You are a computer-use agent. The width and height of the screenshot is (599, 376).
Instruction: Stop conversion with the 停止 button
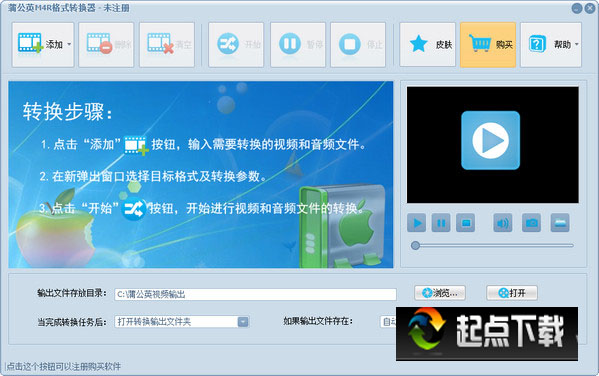(x=358, y=45)
